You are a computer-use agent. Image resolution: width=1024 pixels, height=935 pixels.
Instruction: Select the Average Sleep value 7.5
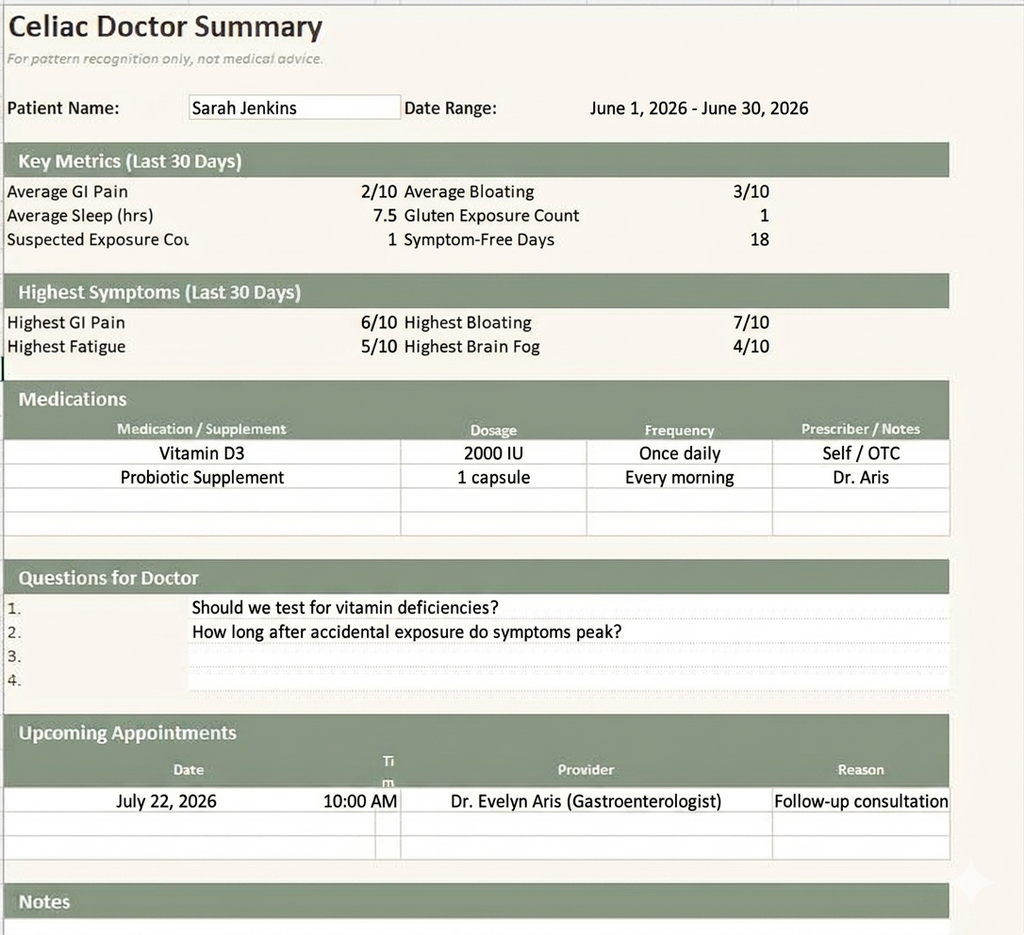coord(385,215)
